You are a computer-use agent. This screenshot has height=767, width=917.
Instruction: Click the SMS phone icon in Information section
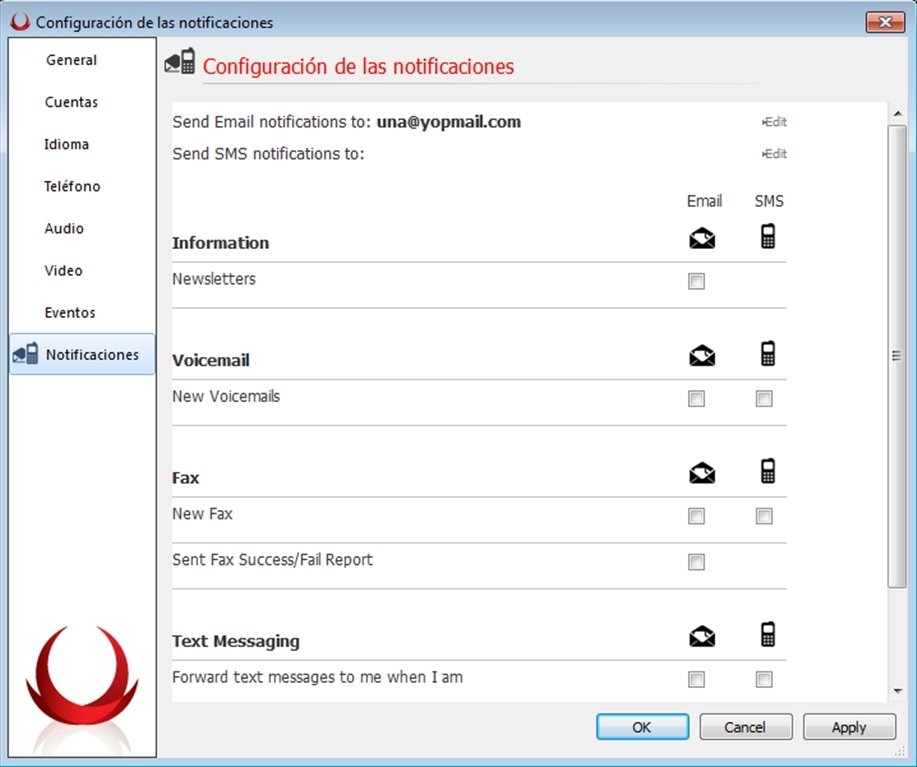(x=768, y=236)
